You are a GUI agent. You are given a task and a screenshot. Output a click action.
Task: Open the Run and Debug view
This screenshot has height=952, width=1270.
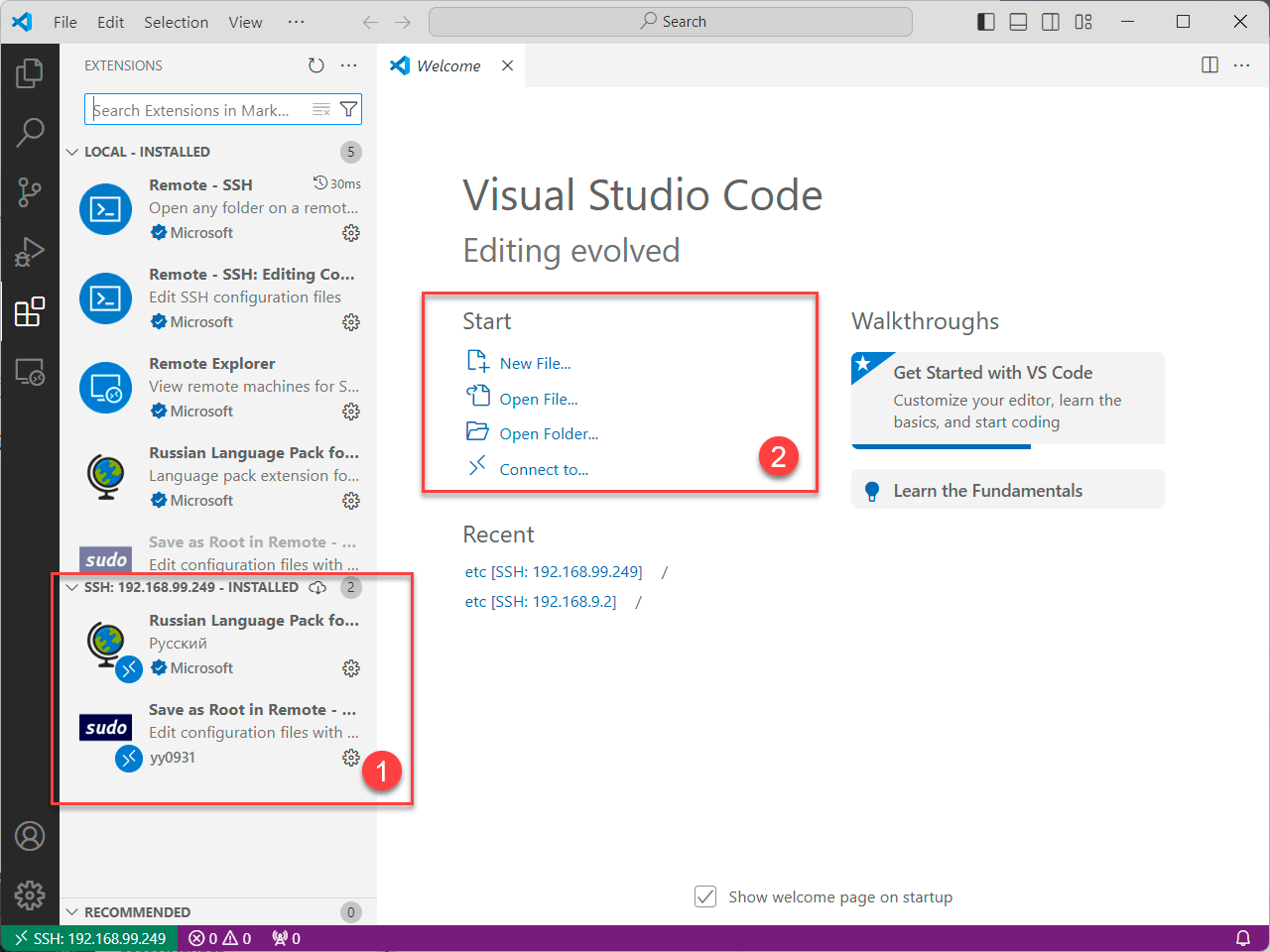click(30, 252)
